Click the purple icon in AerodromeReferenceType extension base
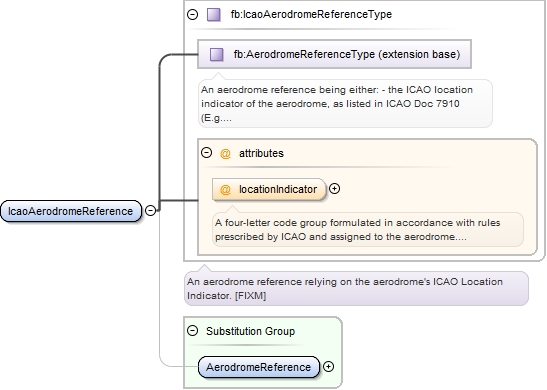547x390 pixels. click(x=216, y=54)
